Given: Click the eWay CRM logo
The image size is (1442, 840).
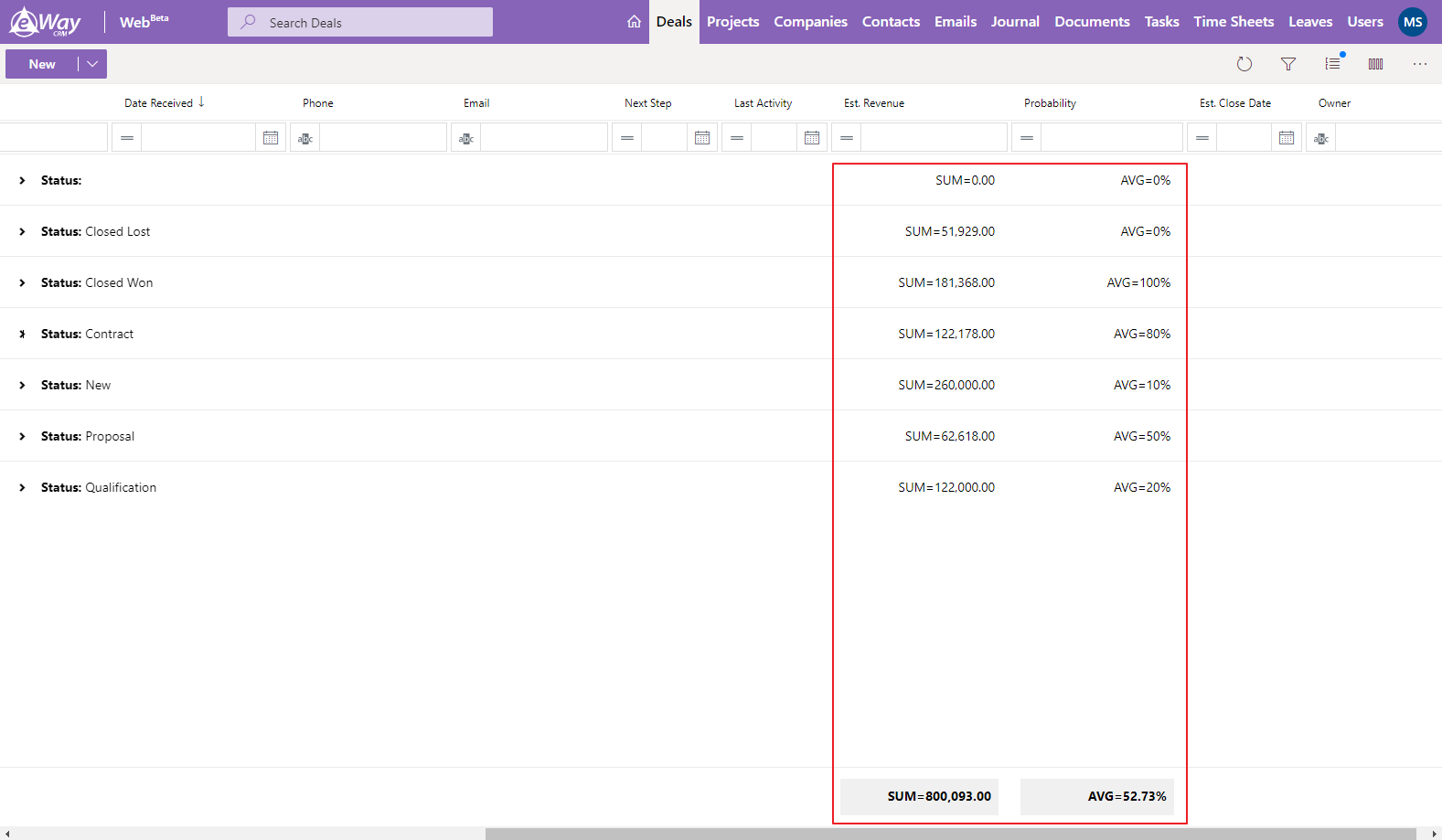Looking at the screenshot, I should tap(45, 22).
